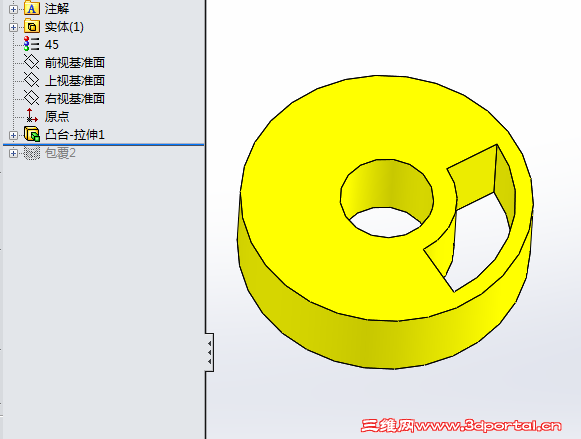This screenshot has height=439, width=581.
Task: Click the 上视基准面 plane icon
Action: (x=31, y=80)
